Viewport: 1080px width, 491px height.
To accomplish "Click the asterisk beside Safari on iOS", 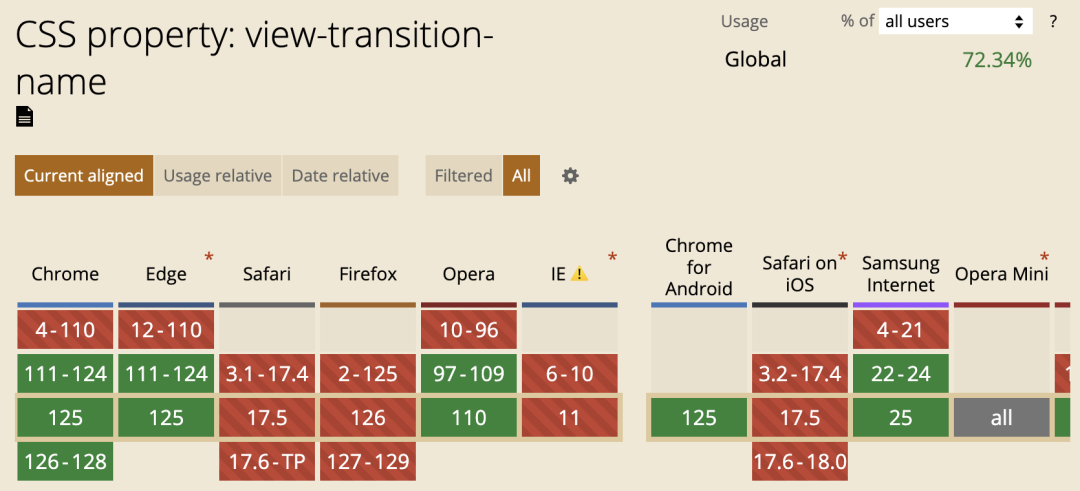I will tap(842, 258).
